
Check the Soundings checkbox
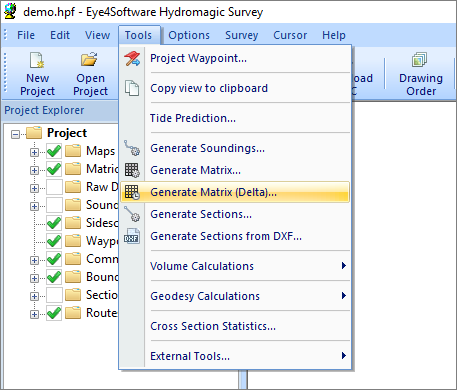(54, 205)
